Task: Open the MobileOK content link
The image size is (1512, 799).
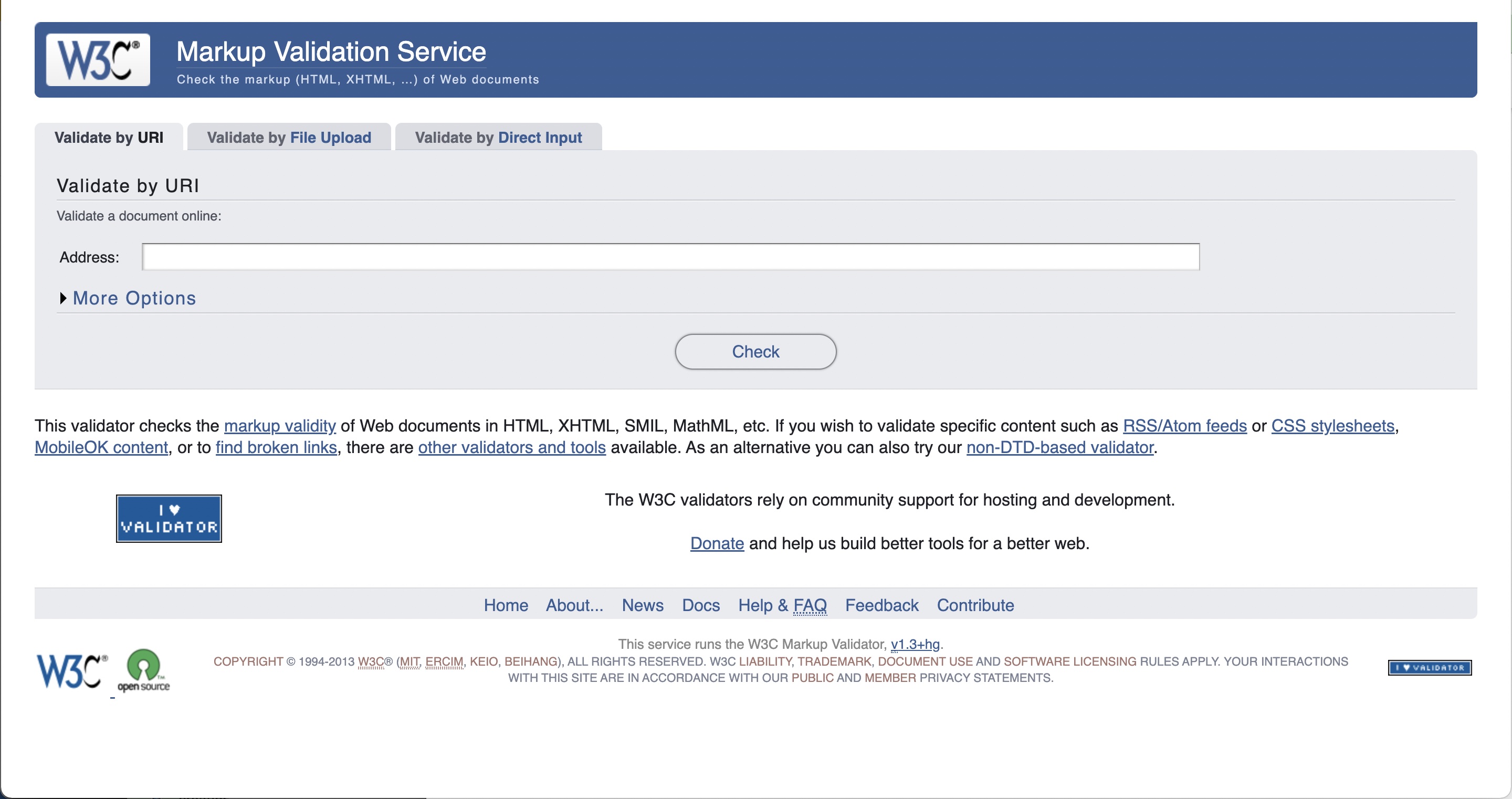Action: pyautogui.click(x=101, y=447)
